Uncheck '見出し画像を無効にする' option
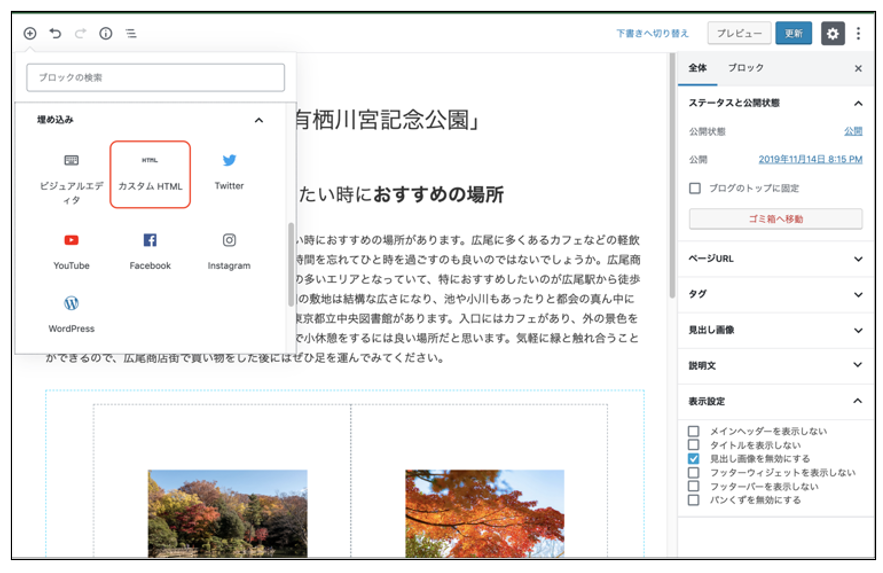Viewport: 883px width, 573px height. pos(694,458)
